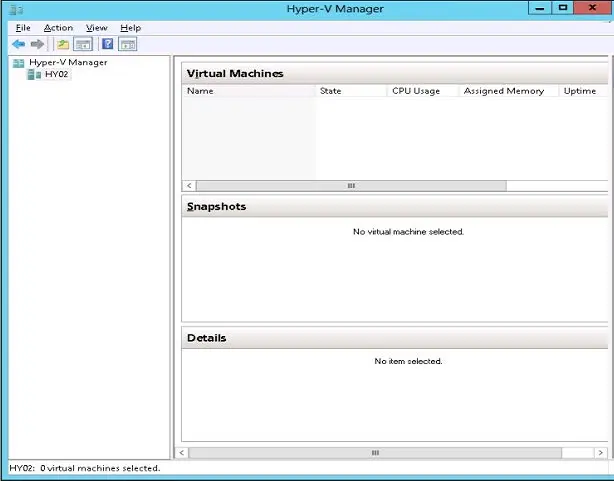Image resolution: width=614 pixels, height=481 pixels.
Task: Open the View menu
Action: (x=96, y=28)
